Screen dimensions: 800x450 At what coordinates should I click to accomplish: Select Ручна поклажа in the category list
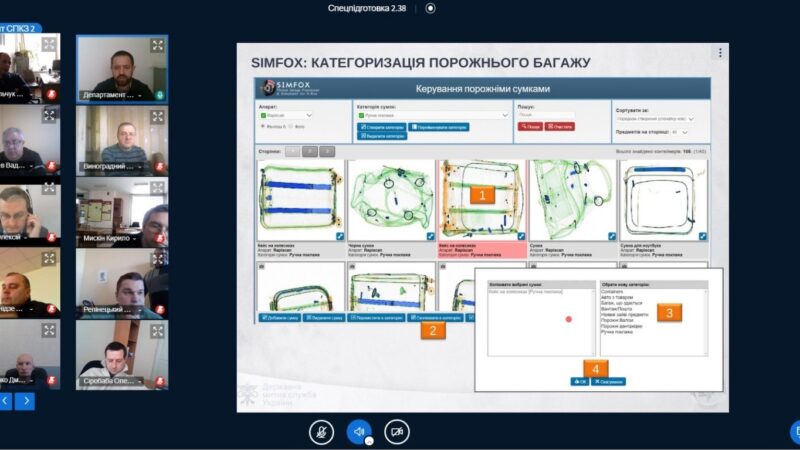pos(616,332)
